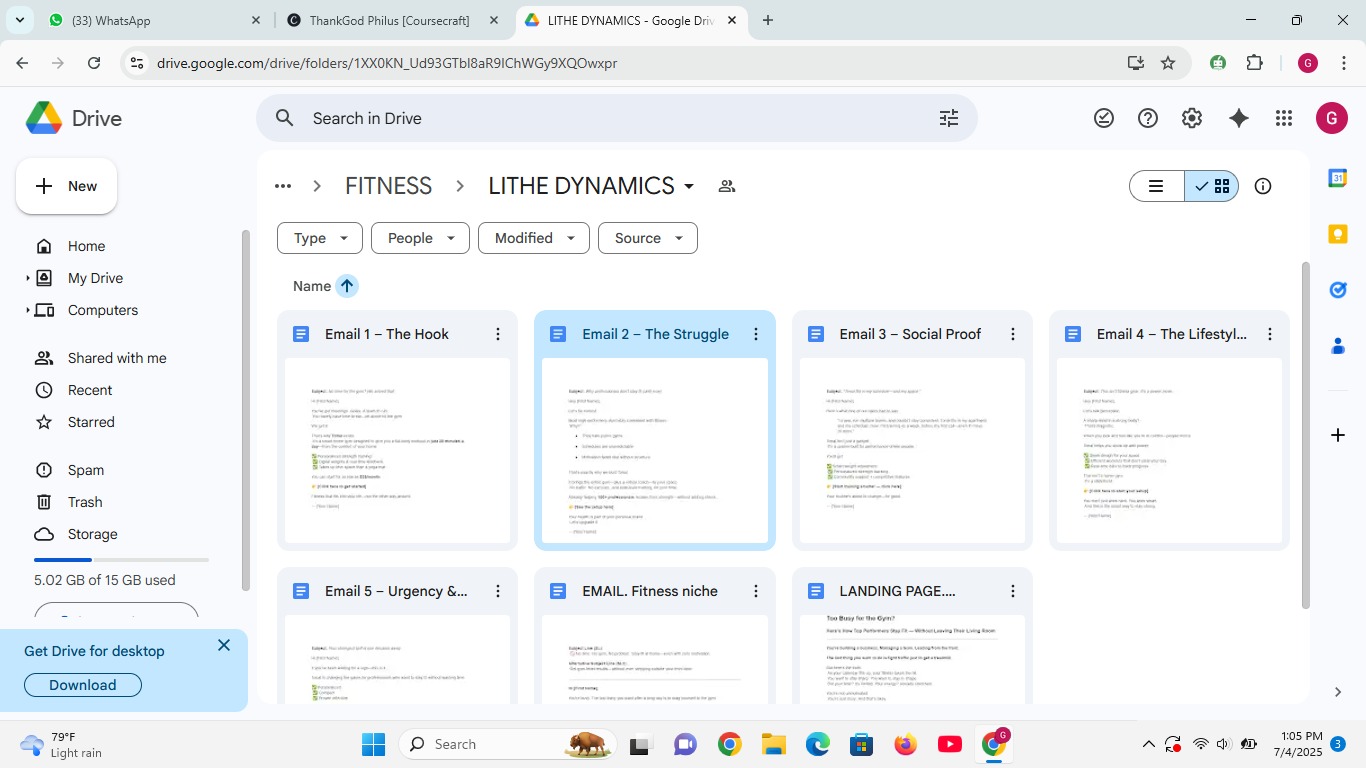Open Google Tasks side panel icon
Image resolution: width=1366 pixels, height=768 pixels.
click(1338, 290)
